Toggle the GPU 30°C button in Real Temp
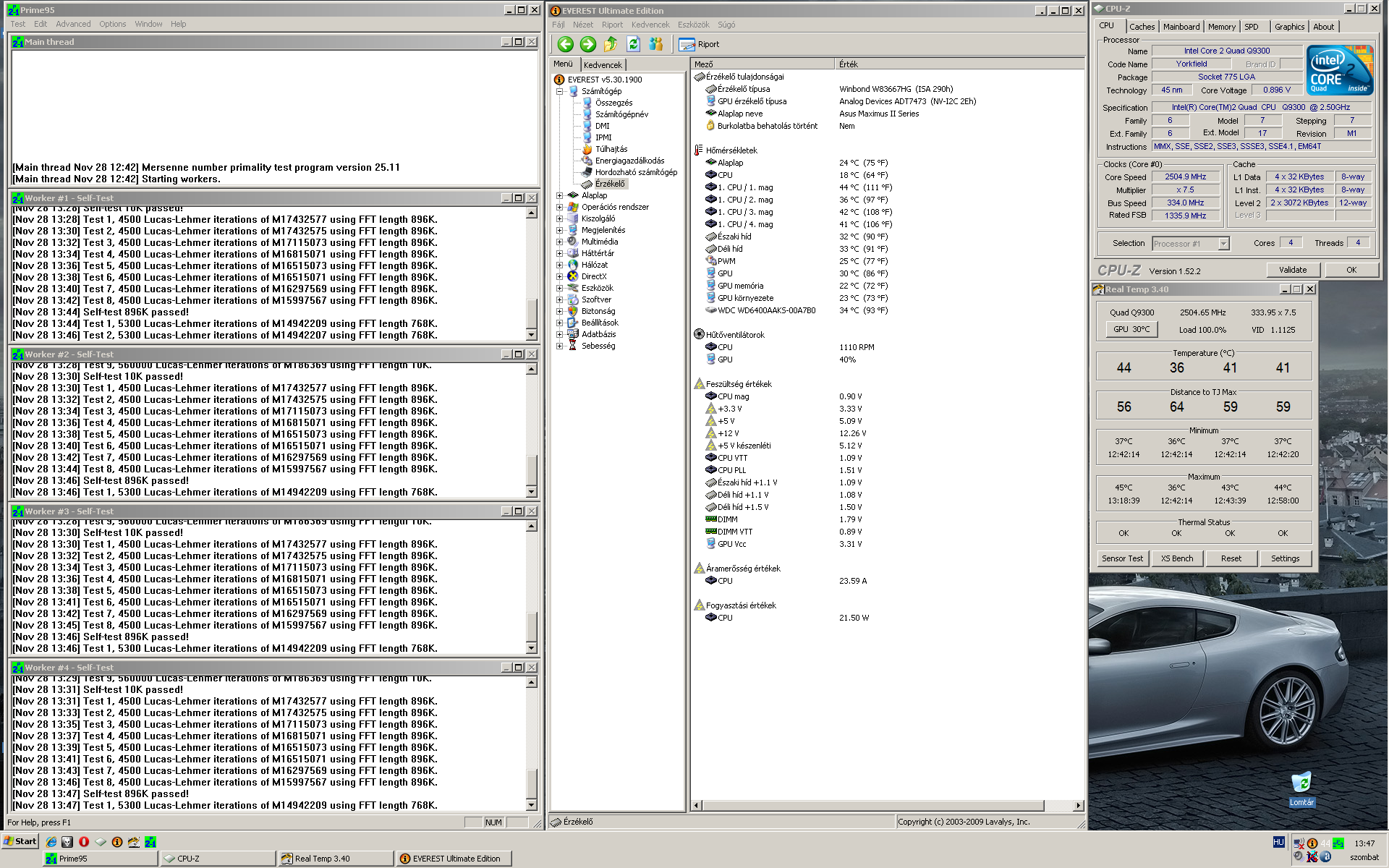This screenshot has width=1389, height=868. pos(1131,329)
